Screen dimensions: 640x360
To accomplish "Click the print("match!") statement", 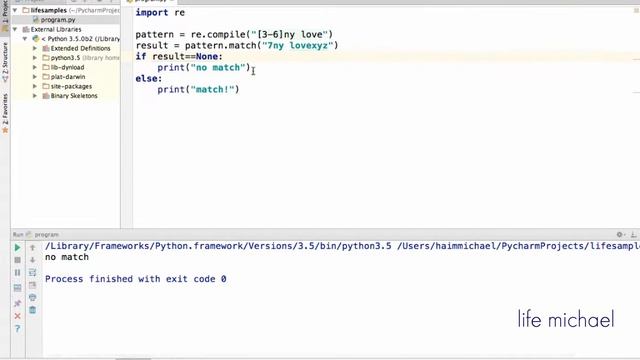I will click(198, 89).
